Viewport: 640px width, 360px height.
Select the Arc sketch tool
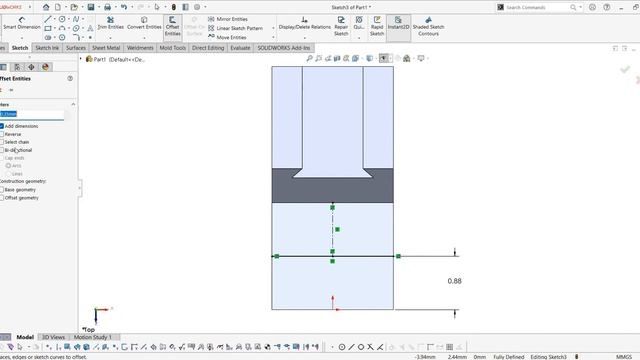tap(62, 28)
